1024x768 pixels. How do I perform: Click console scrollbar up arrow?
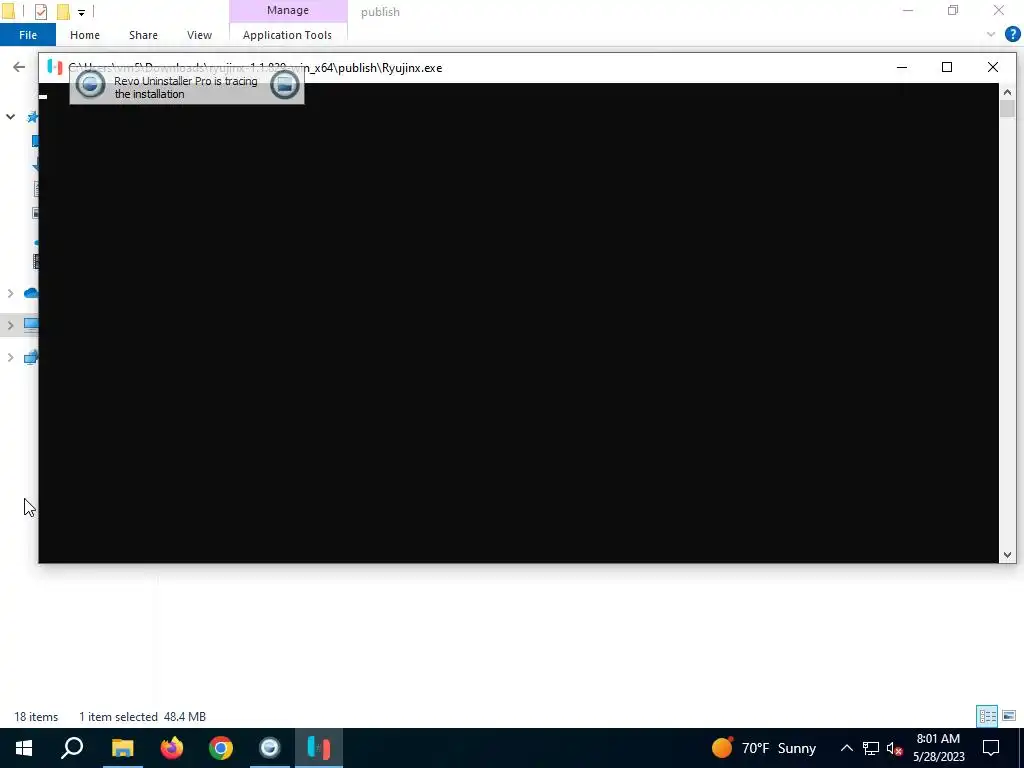(x=1007, y=92)
